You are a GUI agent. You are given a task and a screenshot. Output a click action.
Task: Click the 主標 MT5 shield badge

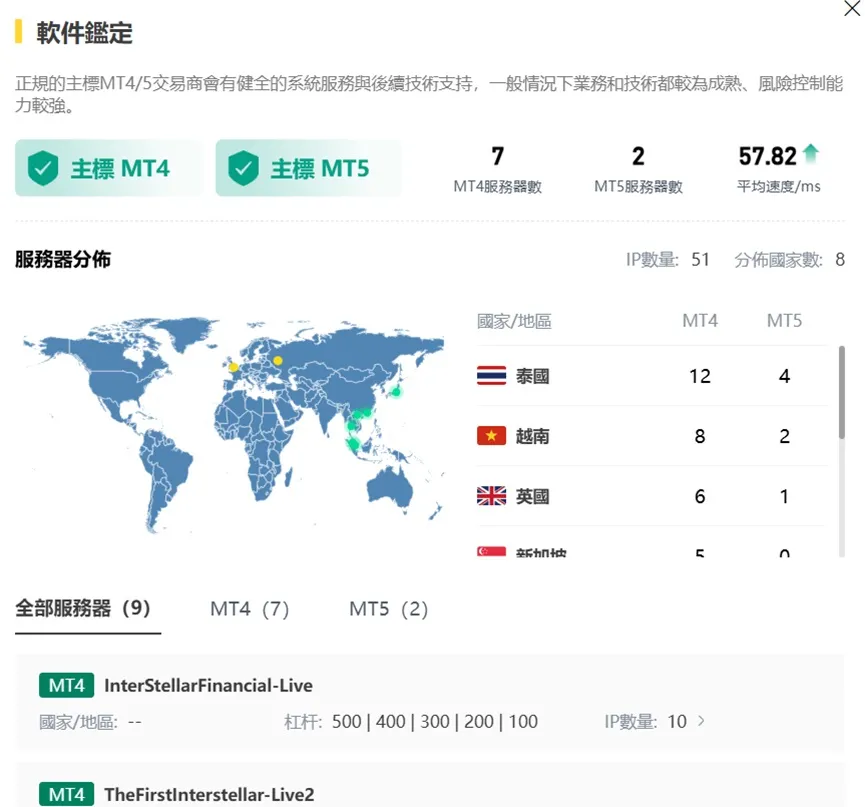308,168
